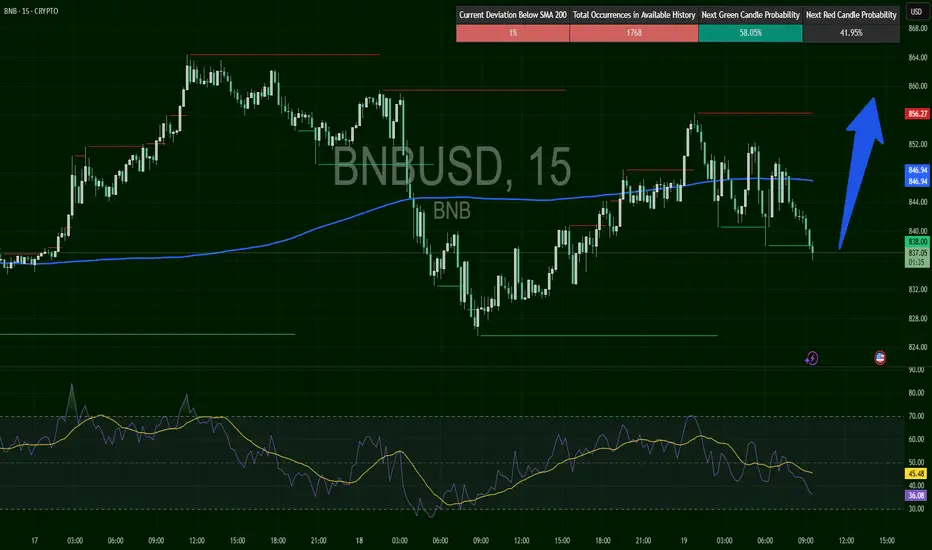Click the 864.00 price axis label

917,57
